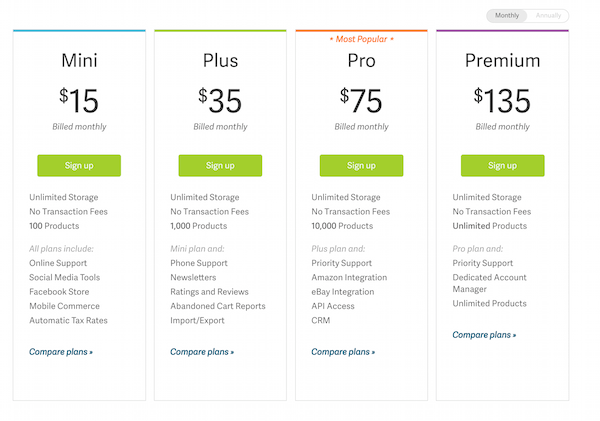This screenshot has height=421, width=600.
Task: Click the Plus plan heading
Action: coord(220,61)
